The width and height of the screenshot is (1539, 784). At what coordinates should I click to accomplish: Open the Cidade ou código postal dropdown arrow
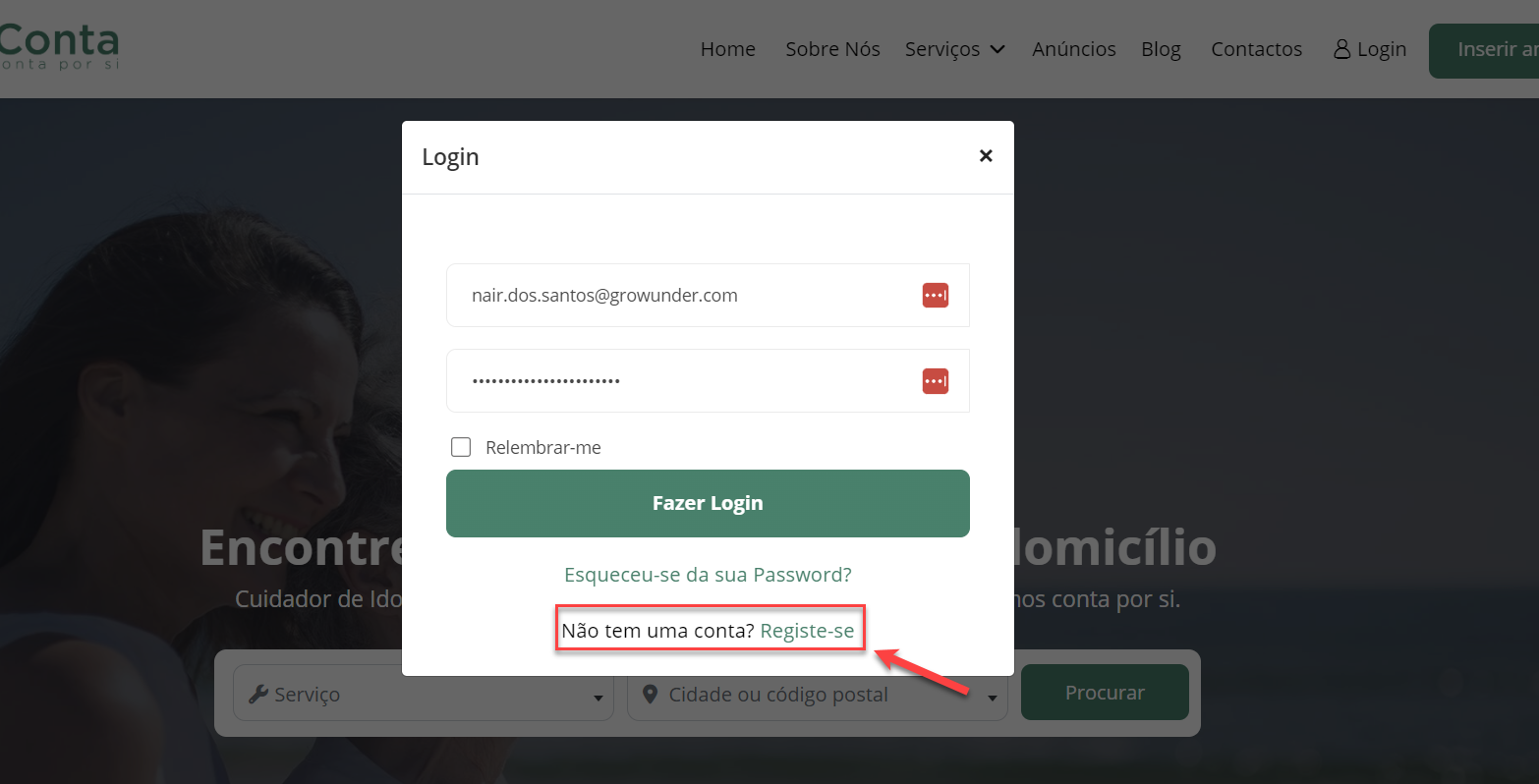tap(992, 698)
